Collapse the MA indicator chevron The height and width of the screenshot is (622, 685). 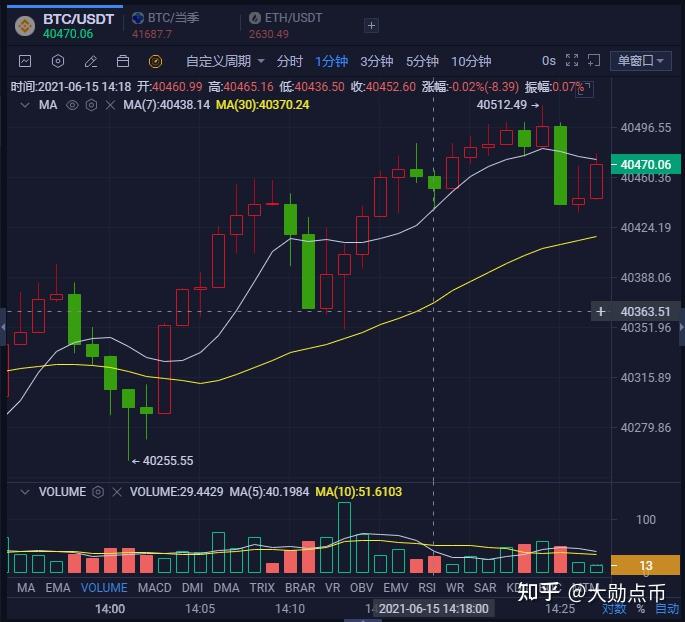(x=25, y=105)
